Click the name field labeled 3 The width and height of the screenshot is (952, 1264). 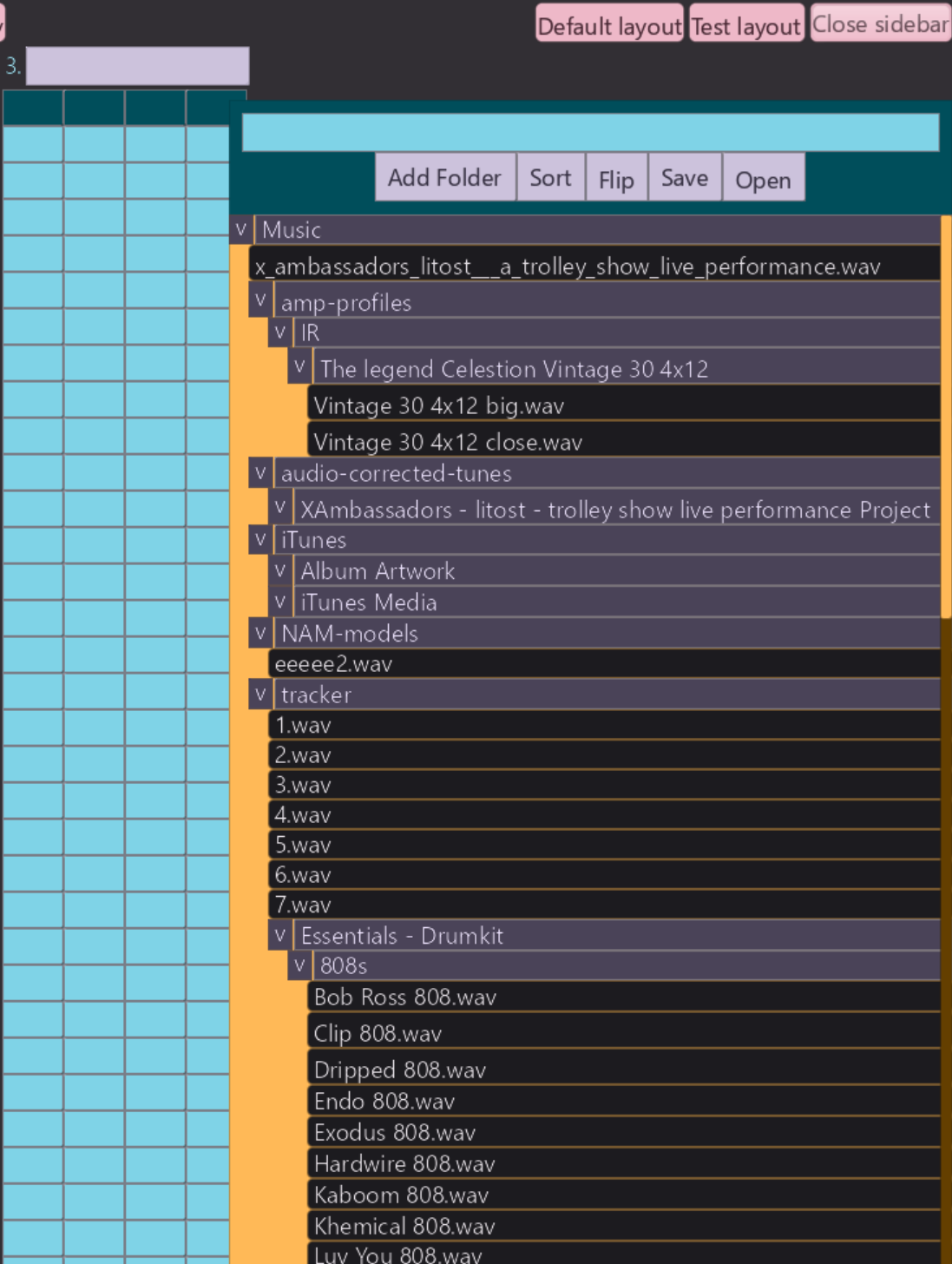(137, 66)
